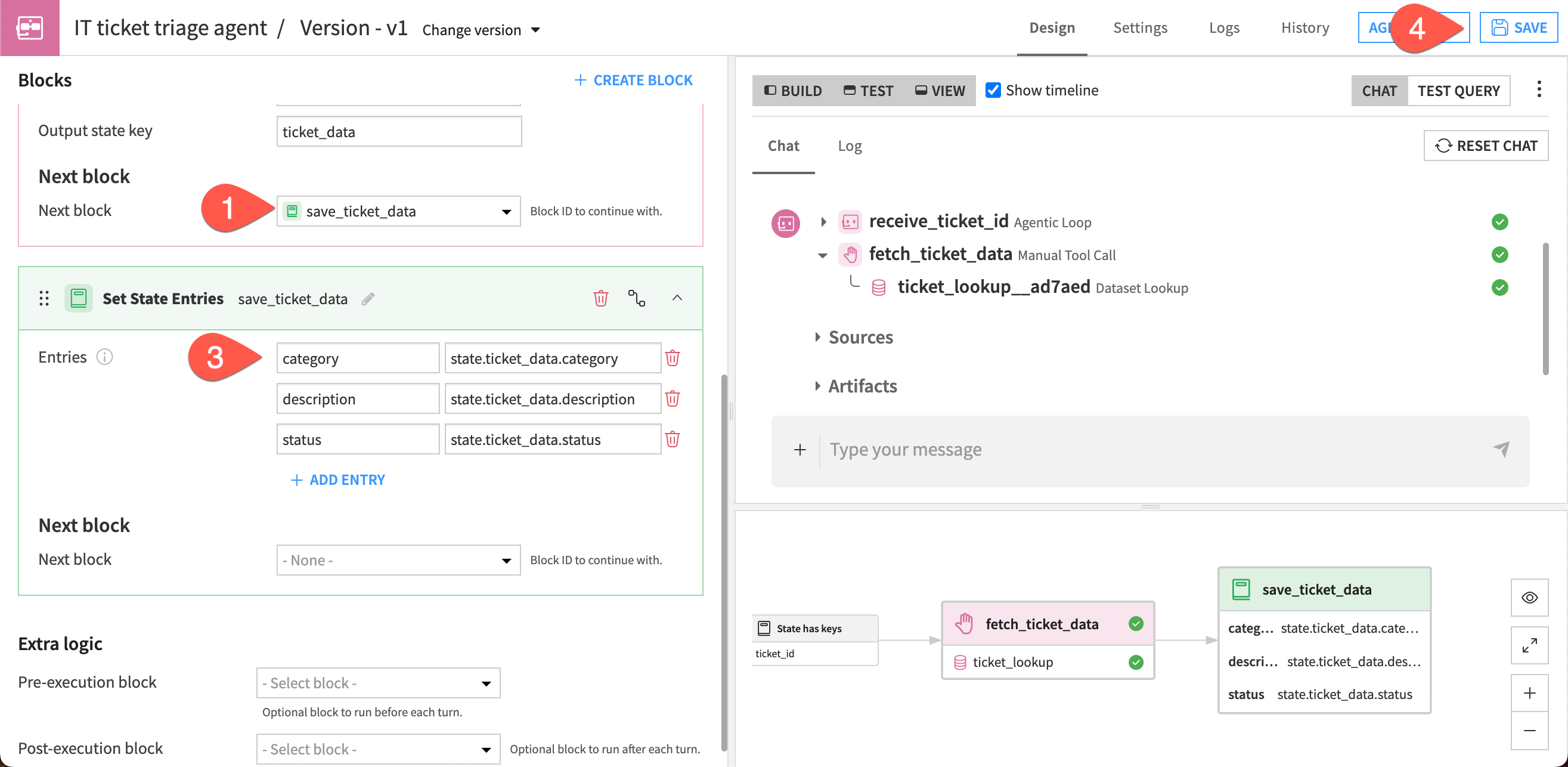Click ADD ENTRY

tap(338, 480)
